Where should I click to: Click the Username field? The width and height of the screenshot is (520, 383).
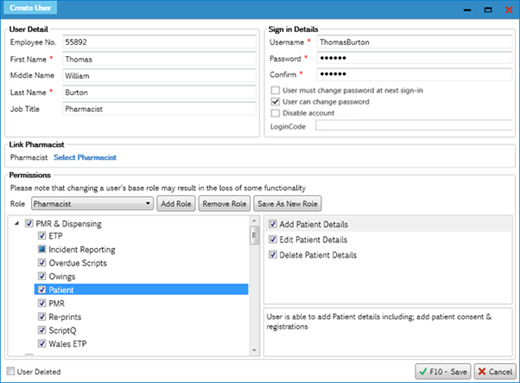(414, 42)
